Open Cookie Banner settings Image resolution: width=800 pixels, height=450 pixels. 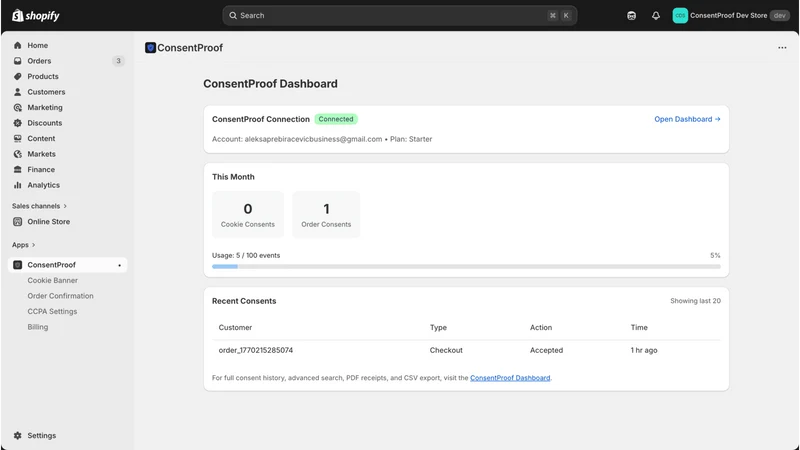coord(53,280)
